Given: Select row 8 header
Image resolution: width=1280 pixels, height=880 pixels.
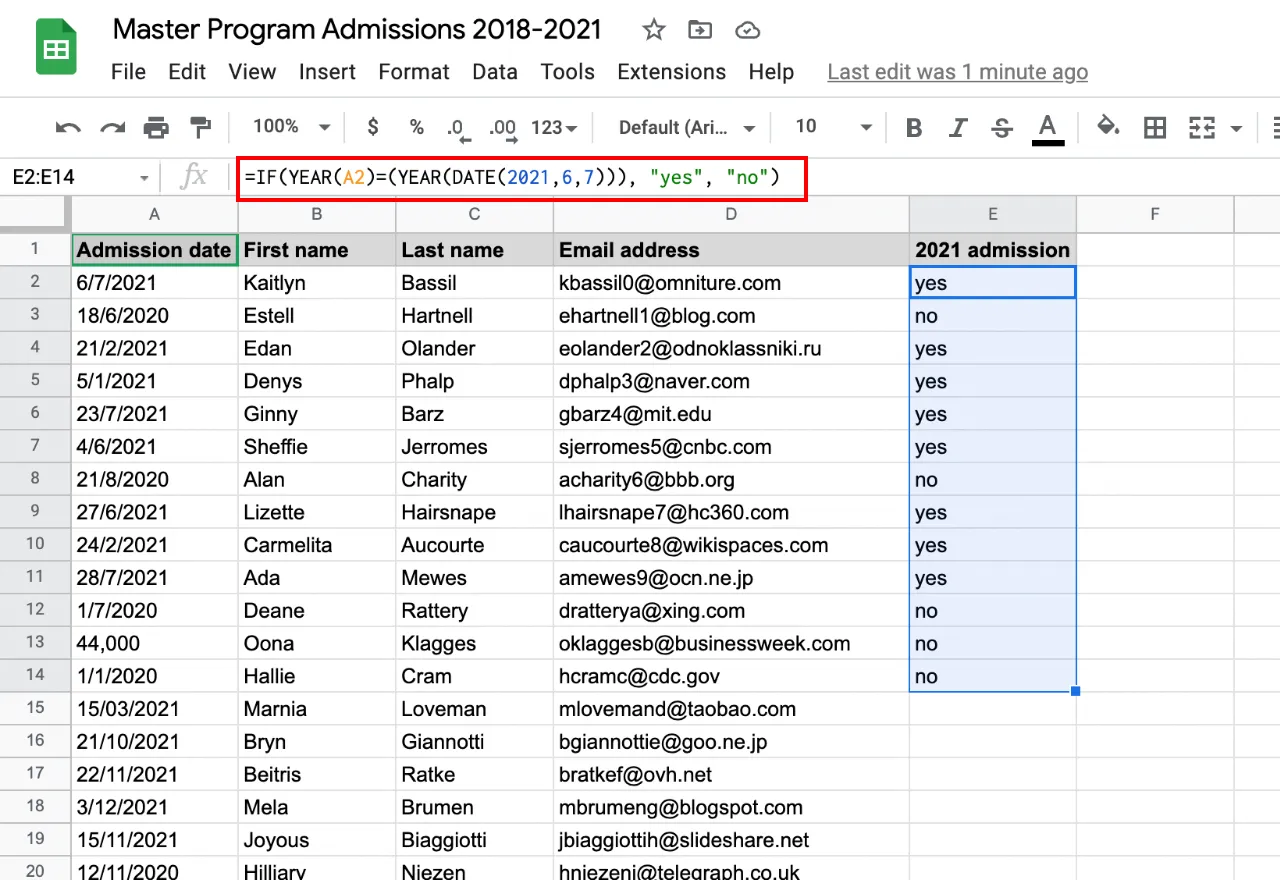Looking at the screenshot, I should 35,479.
